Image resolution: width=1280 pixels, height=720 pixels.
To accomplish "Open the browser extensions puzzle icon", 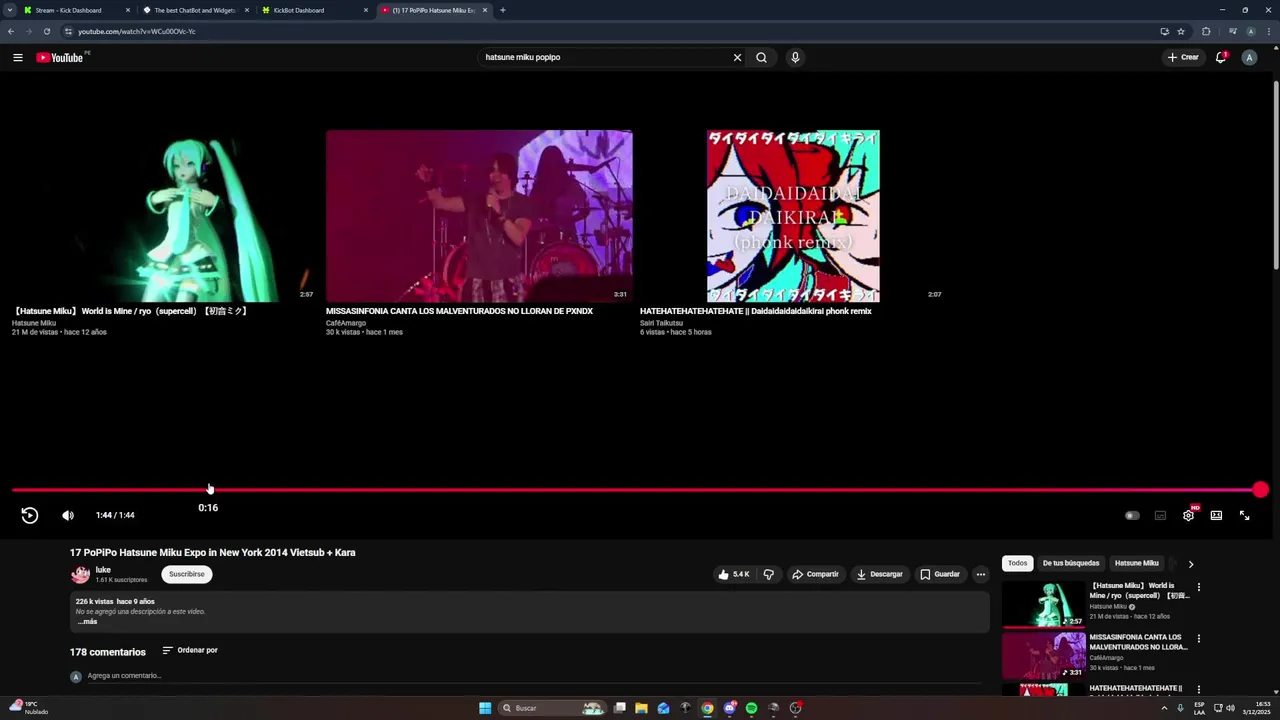I will click(1206, 31).
